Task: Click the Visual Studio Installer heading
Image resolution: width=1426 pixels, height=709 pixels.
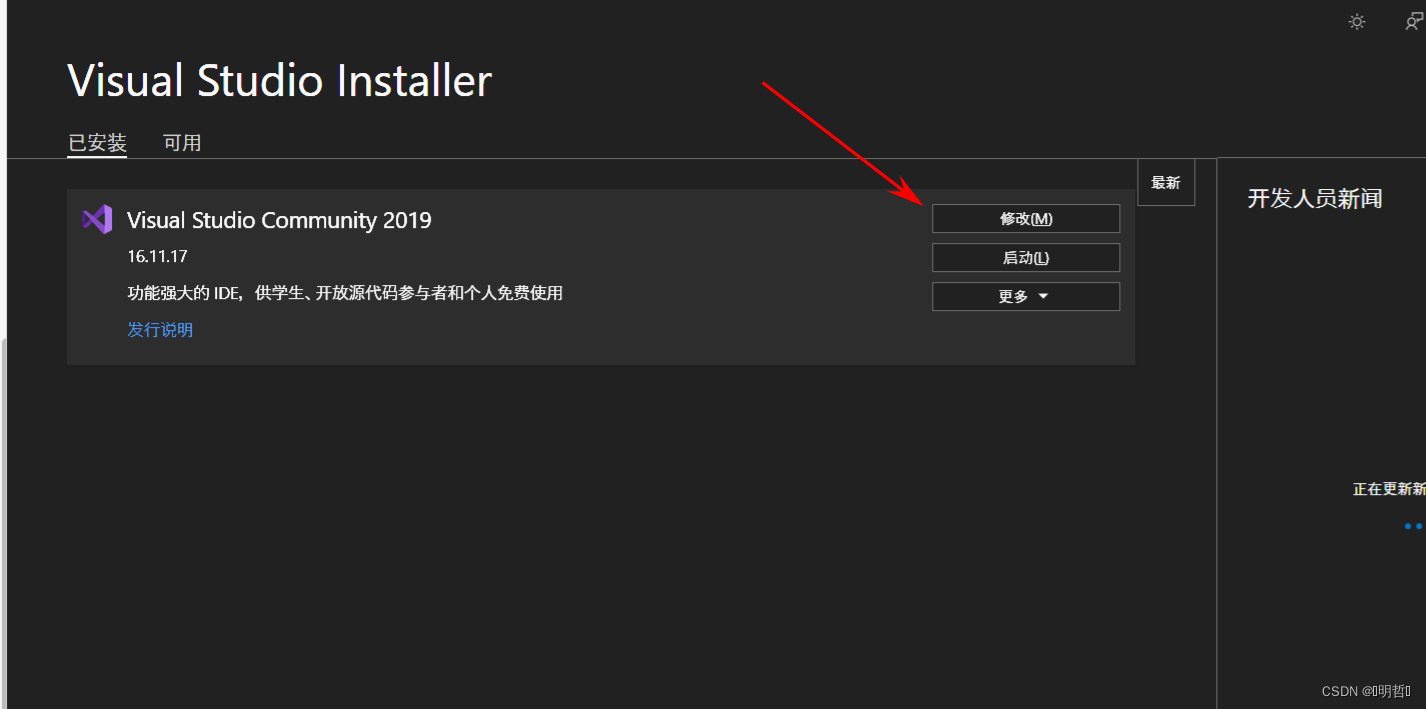Action: pos(280,81)
